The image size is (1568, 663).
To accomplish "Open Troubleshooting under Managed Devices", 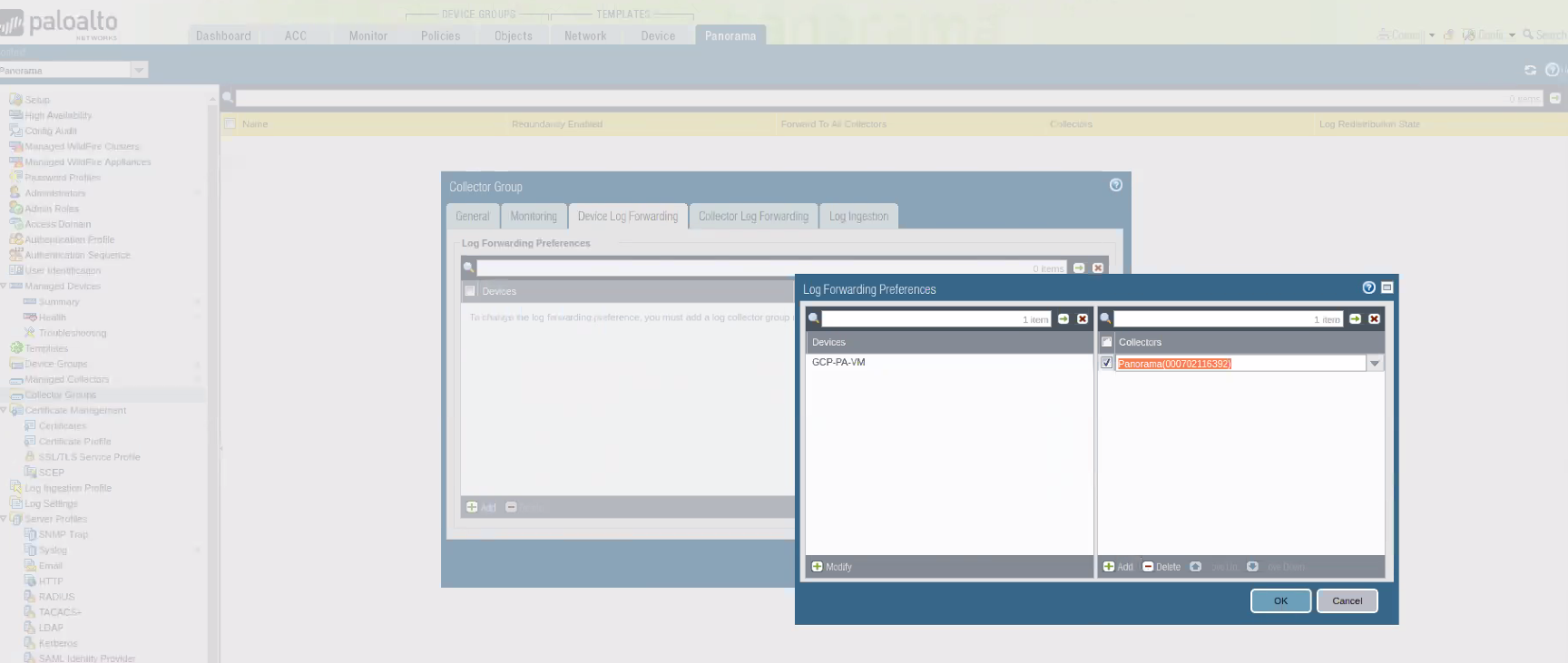I will tap(73, 333).
